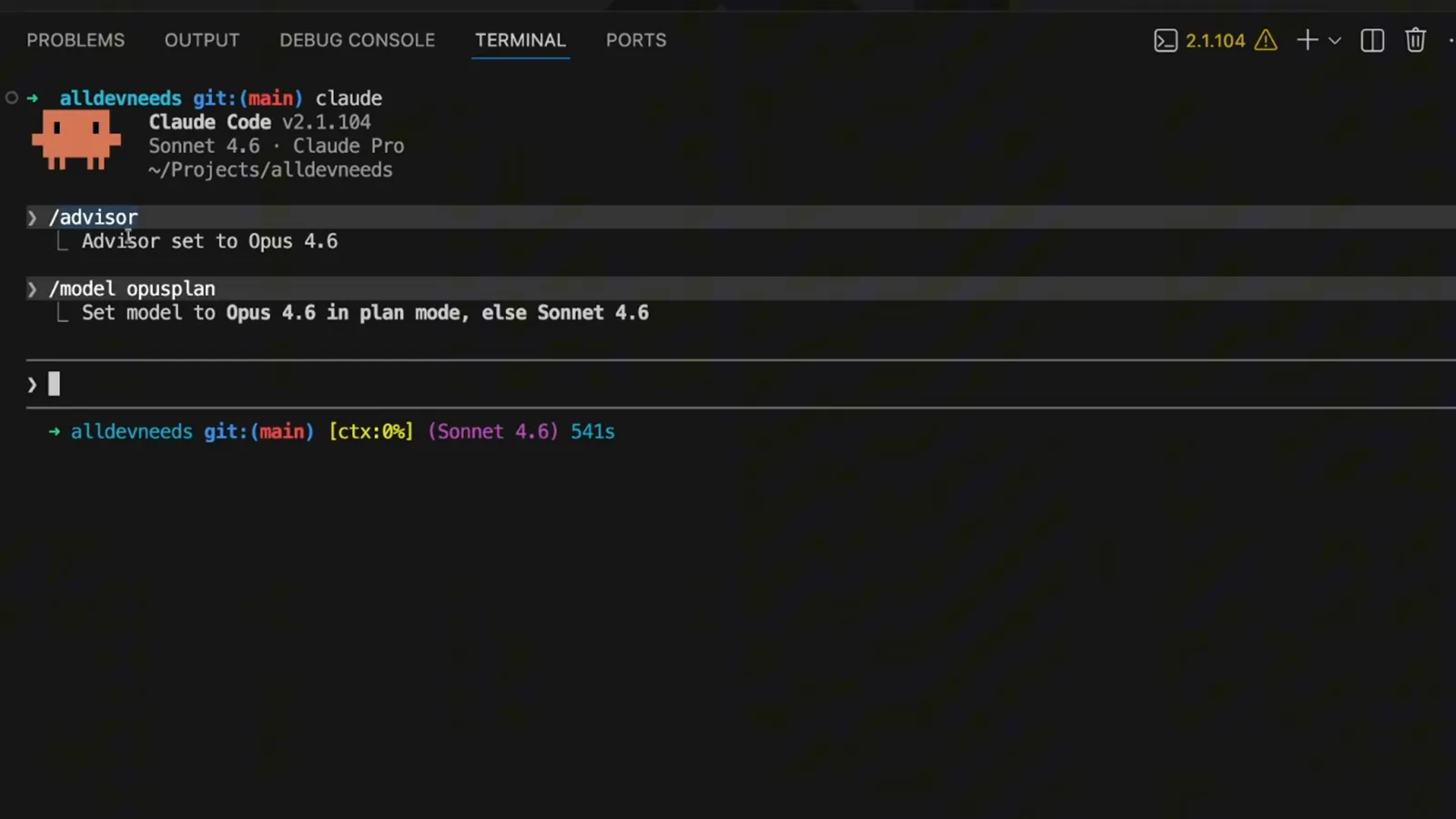This screenshot has height=819, width=1456.
Task: Click the (Sonnet 4.6) status label
Action: (x=492, y=431)
